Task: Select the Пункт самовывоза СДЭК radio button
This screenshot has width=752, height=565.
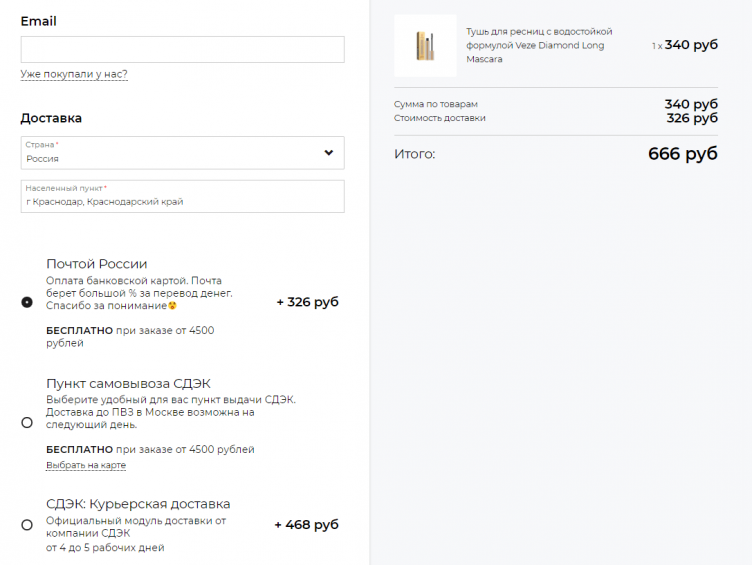Action: pyautogui.click(x=27, y=422)
